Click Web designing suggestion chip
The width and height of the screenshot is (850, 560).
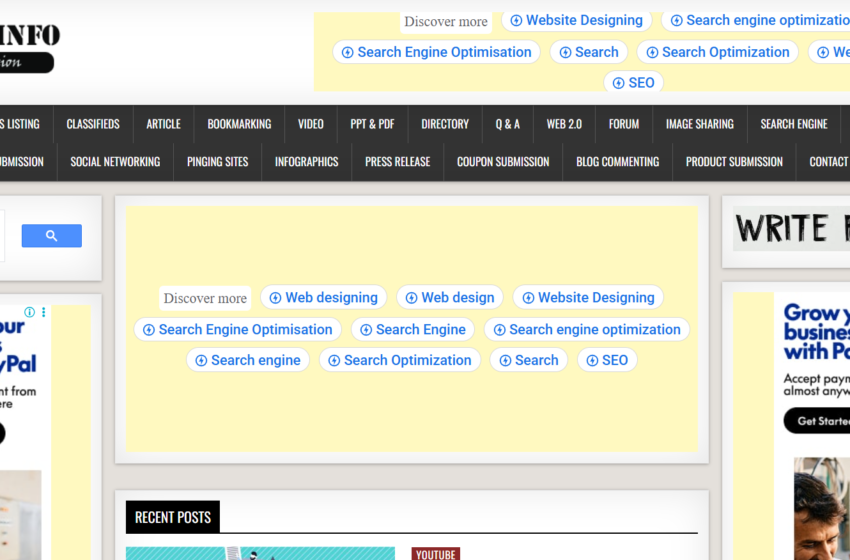click(324, 298)
